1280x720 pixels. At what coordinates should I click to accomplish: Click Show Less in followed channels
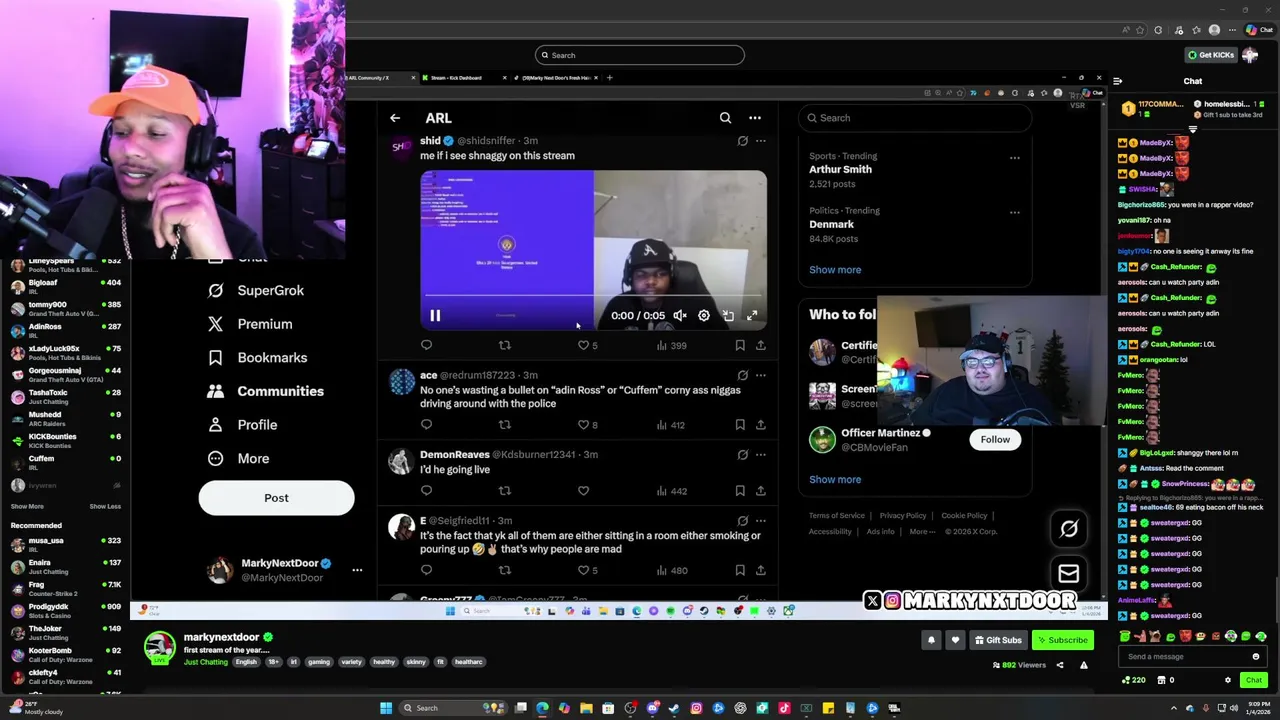pos(105,506)
